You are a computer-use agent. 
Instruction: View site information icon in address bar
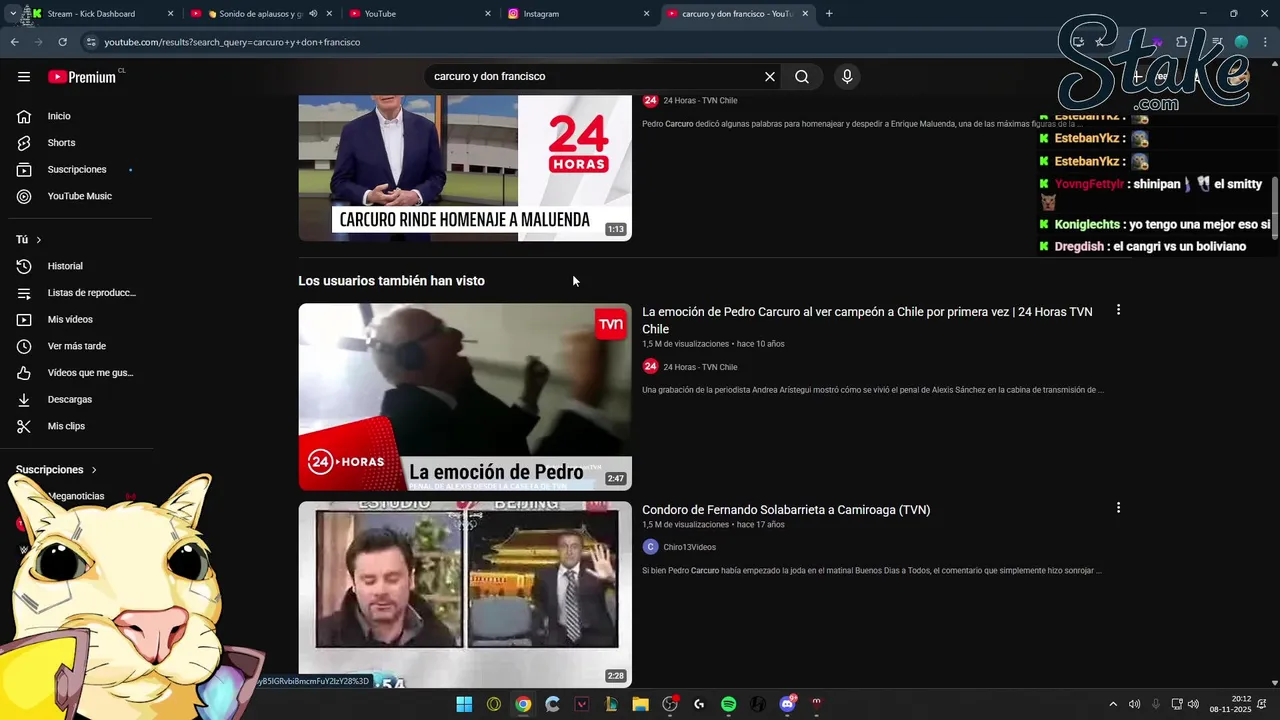pyautogui.click(x=91, y=42)
